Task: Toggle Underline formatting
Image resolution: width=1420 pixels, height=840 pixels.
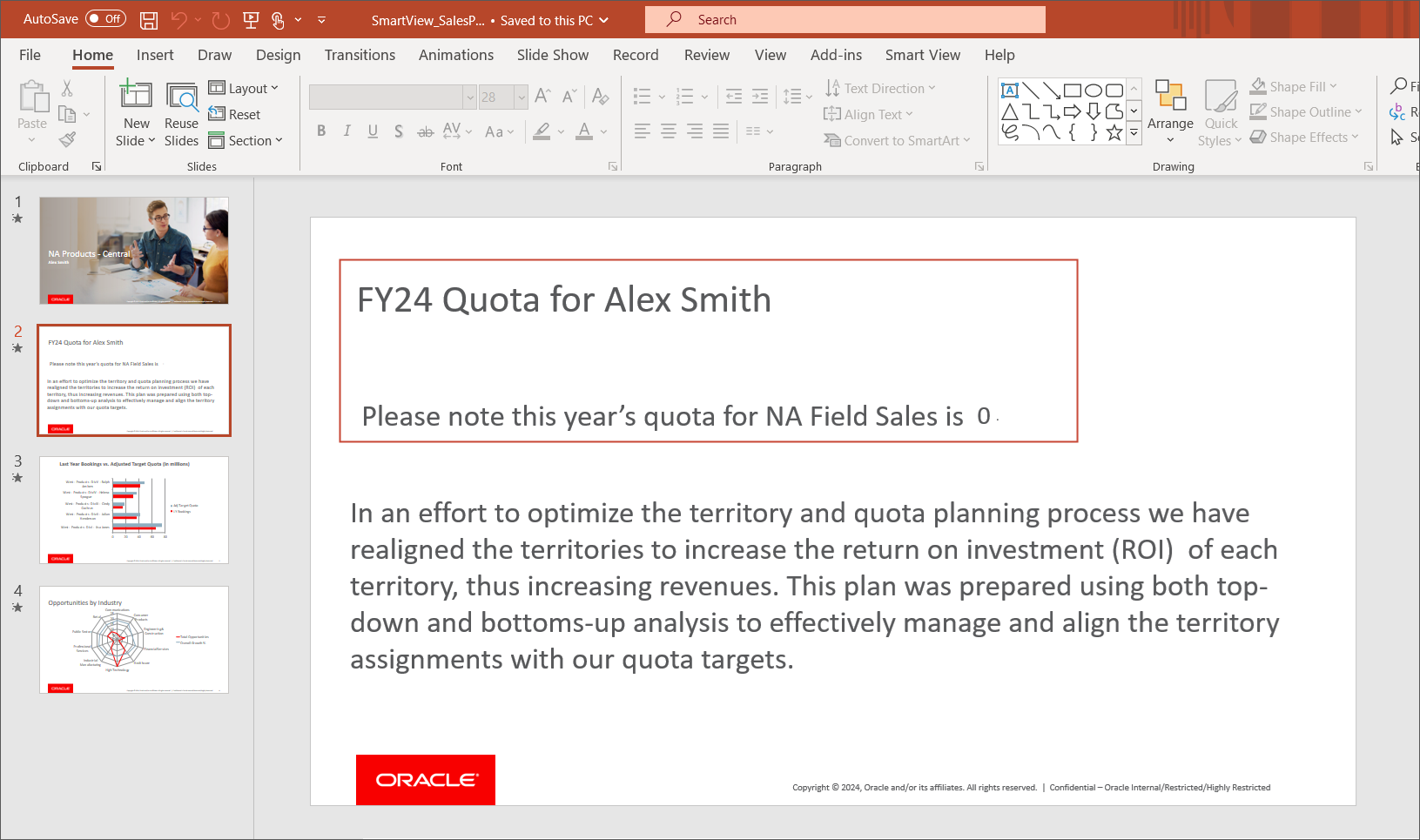Action: click(373, 131)
